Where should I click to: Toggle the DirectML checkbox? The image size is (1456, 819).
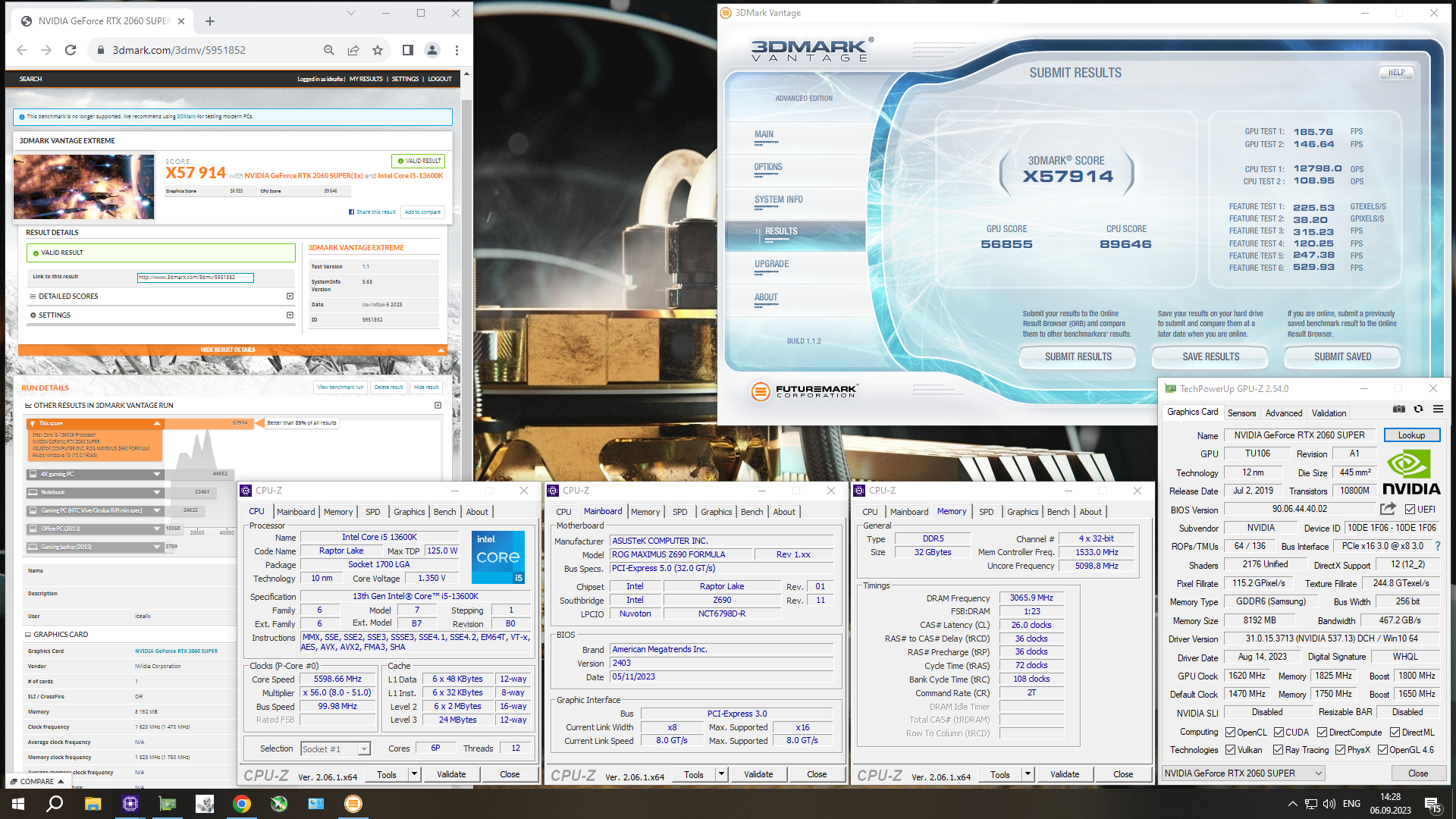1395,733
